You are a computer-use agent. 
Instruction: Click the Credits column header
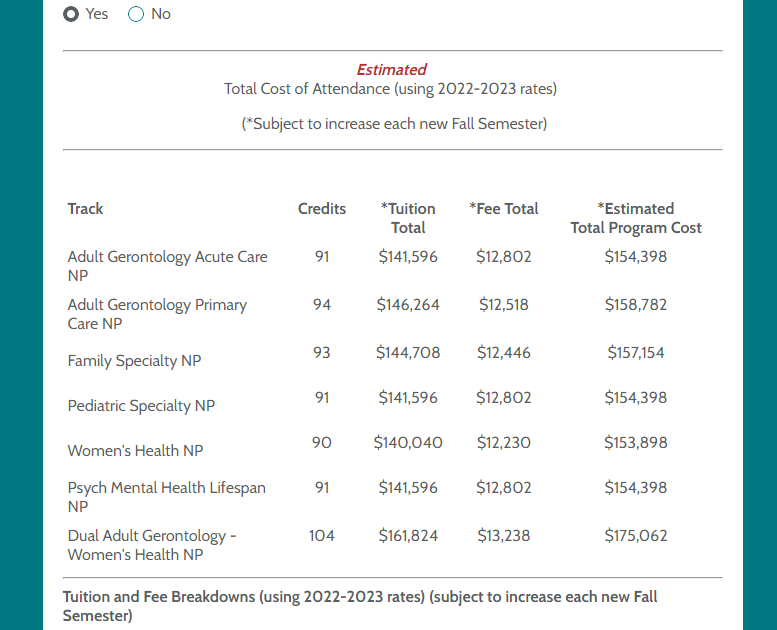pyautogui.click(x=322, y=209)
